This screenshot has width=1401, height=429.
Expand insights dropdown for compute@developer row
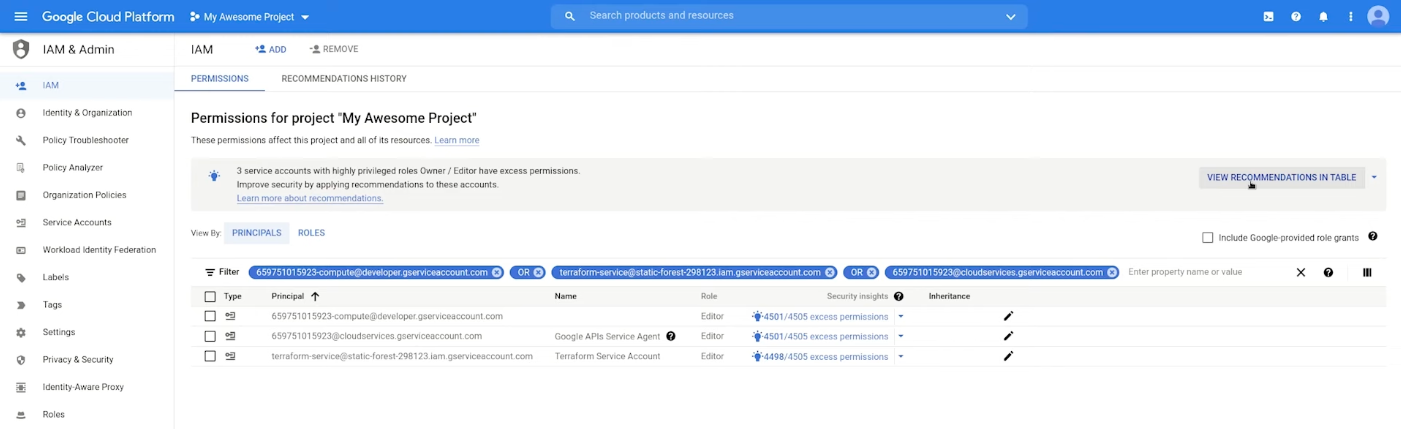[900, 316]
